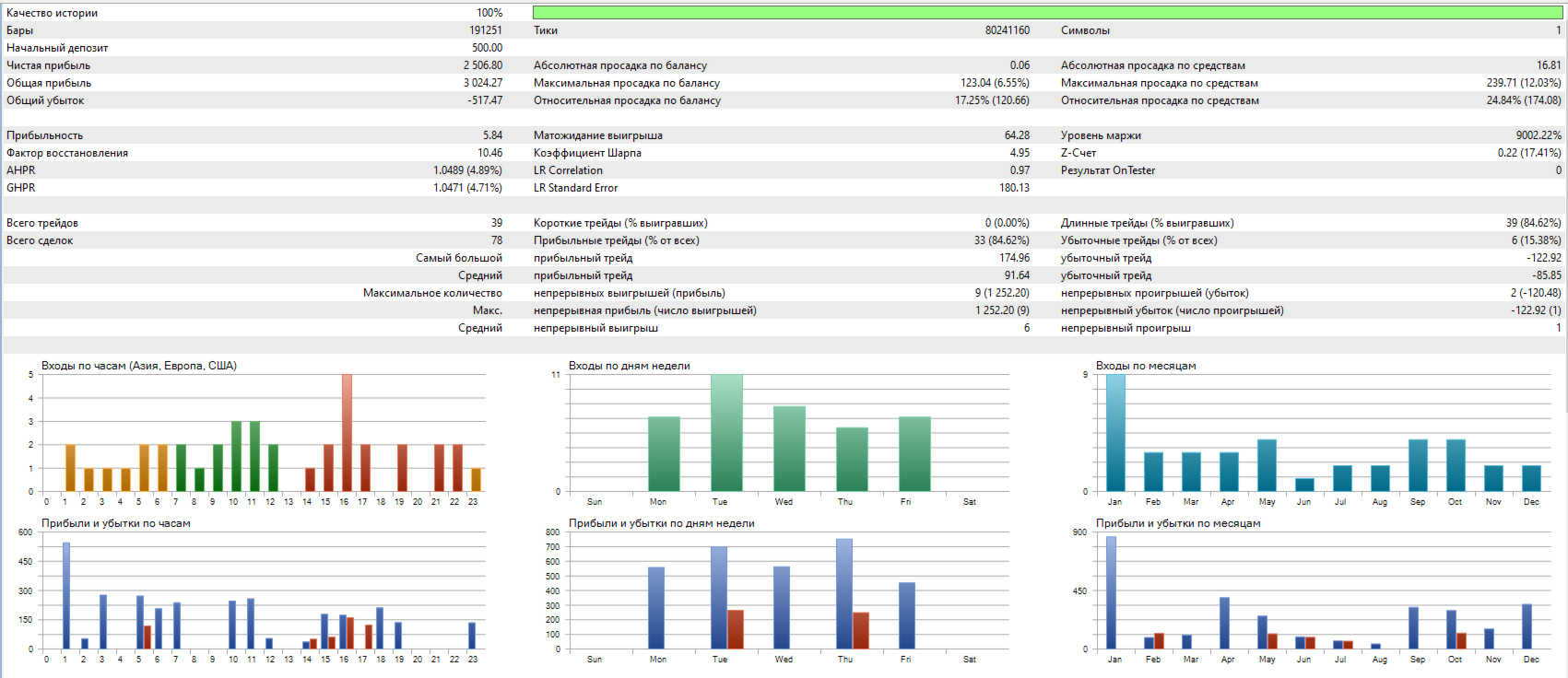1568x678 pixels.
Task: Click the Tue bar in weekday entries chart
Action: tap(726, 433)
